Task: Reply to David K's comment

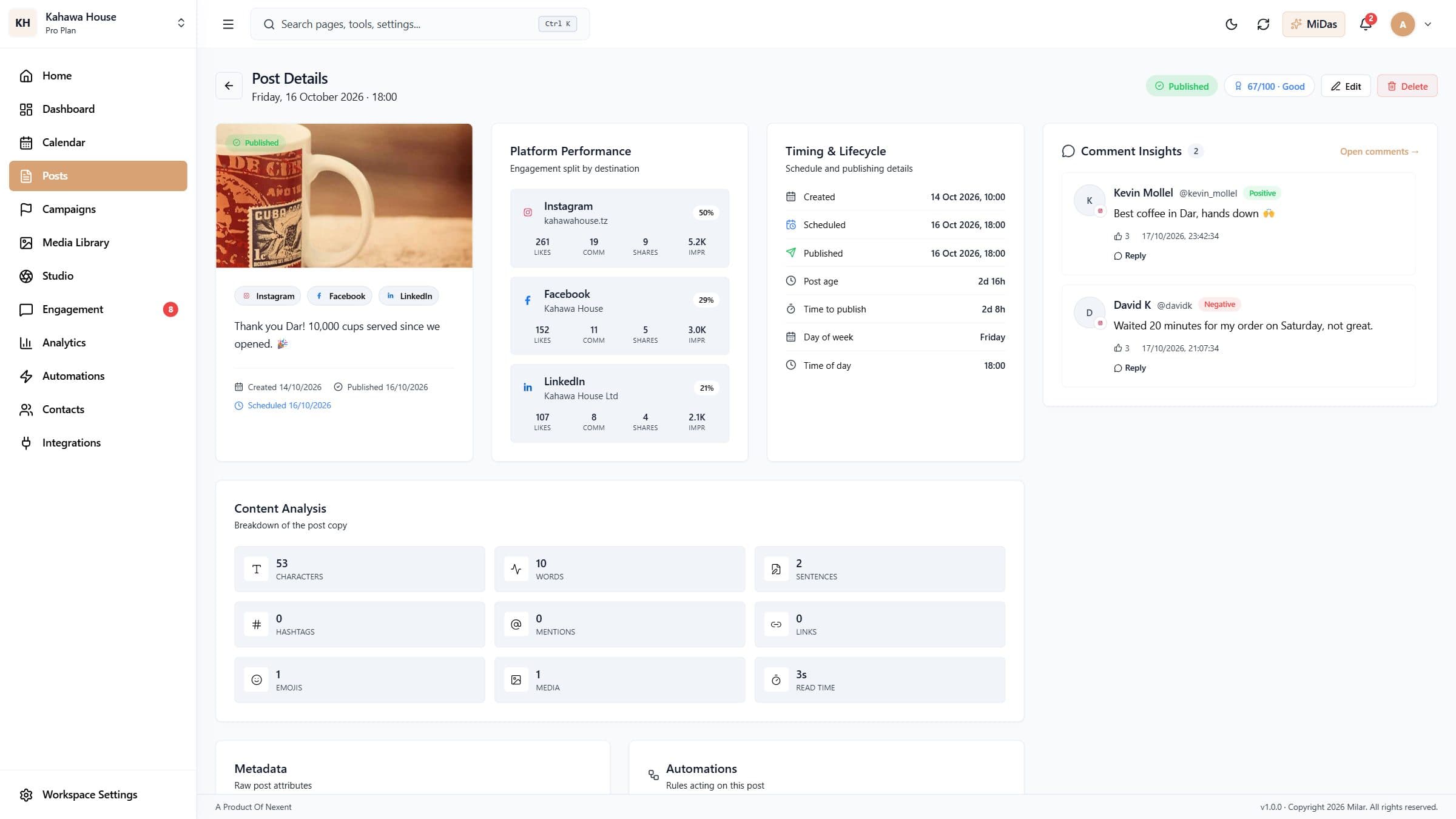Action: (x=1130, y=368)
